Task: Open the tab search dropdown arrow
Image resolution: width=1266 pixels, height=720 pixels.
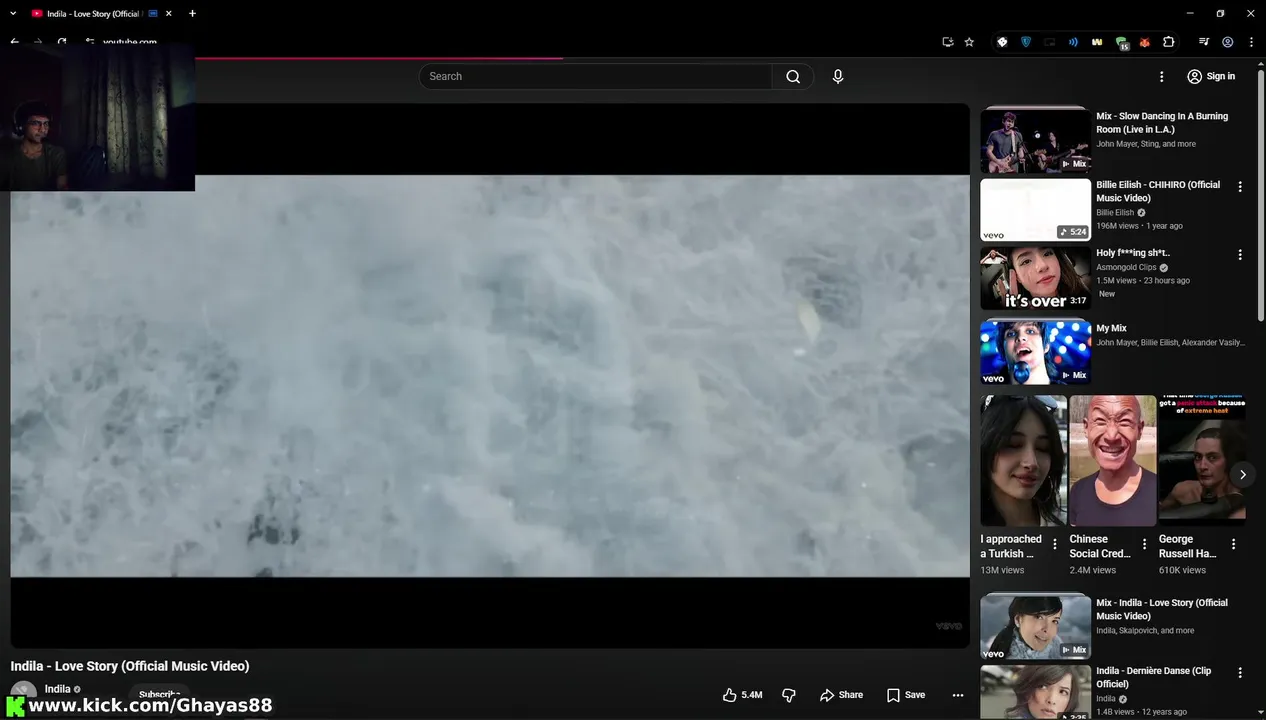Action: tap(13, 14)
